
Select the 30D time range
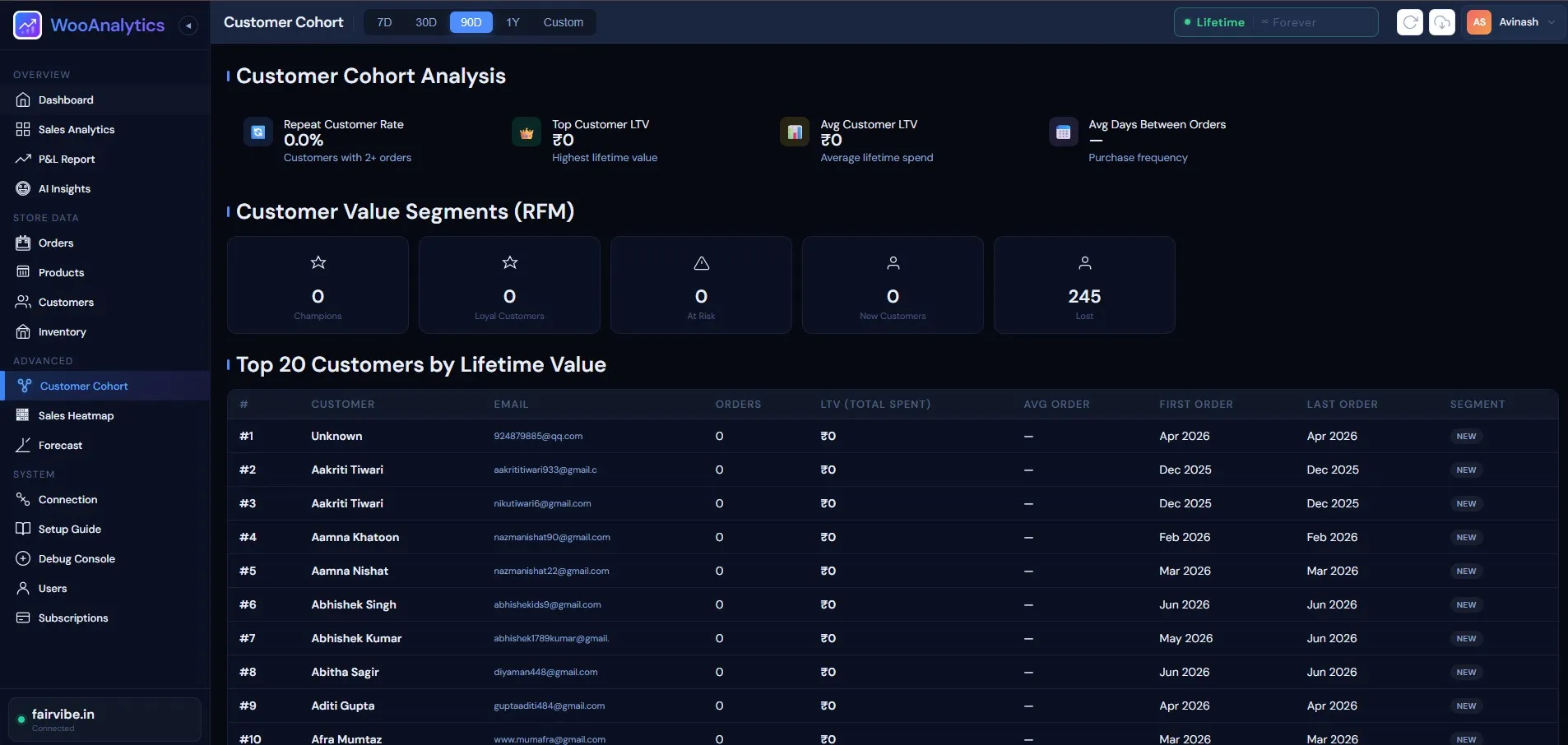point(426,22)
